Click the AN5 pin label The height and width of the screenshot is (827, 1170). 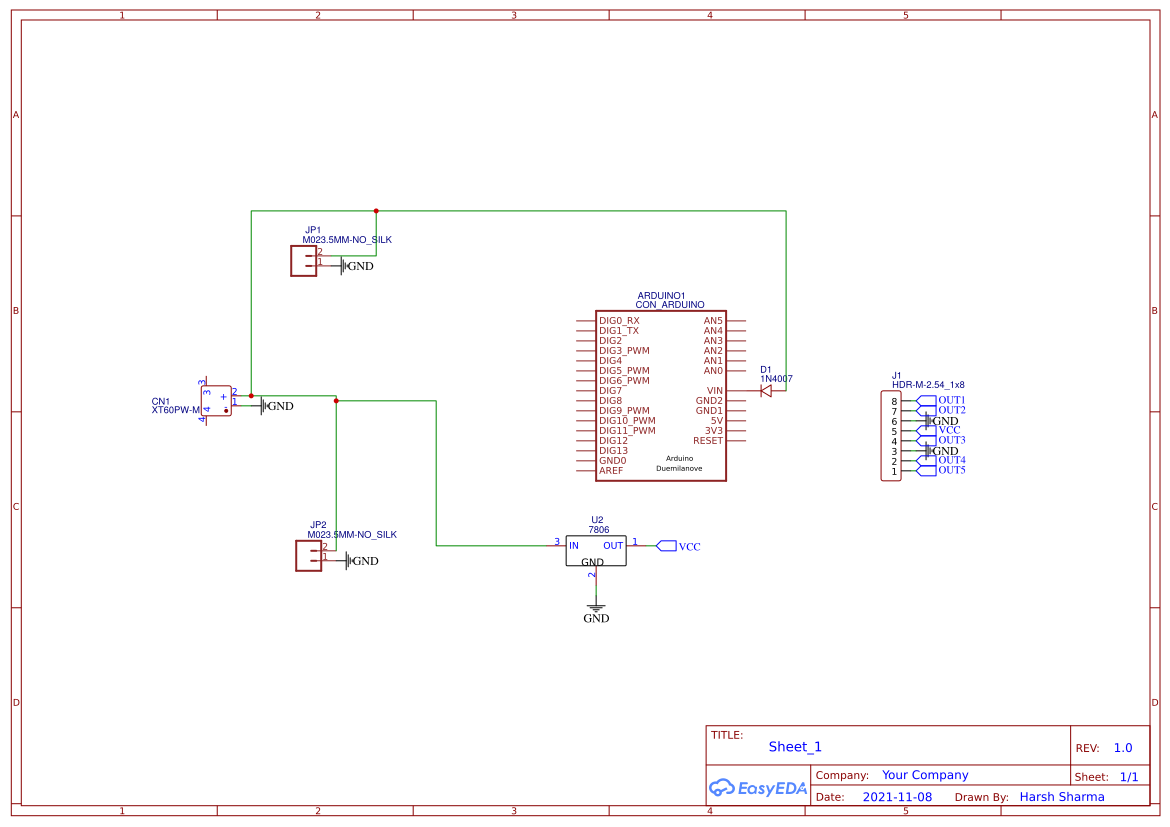point(713,321)
